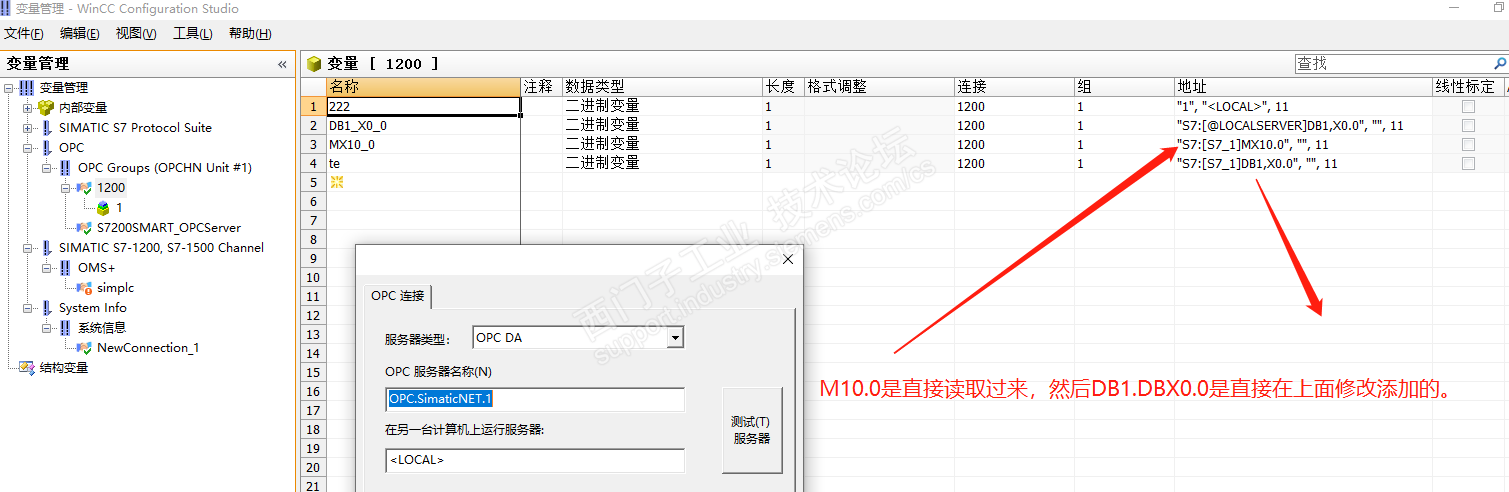Screen dimensions: 1509x492
Task: Click the OPC channel driver icon
Action: tap(46, 148)
